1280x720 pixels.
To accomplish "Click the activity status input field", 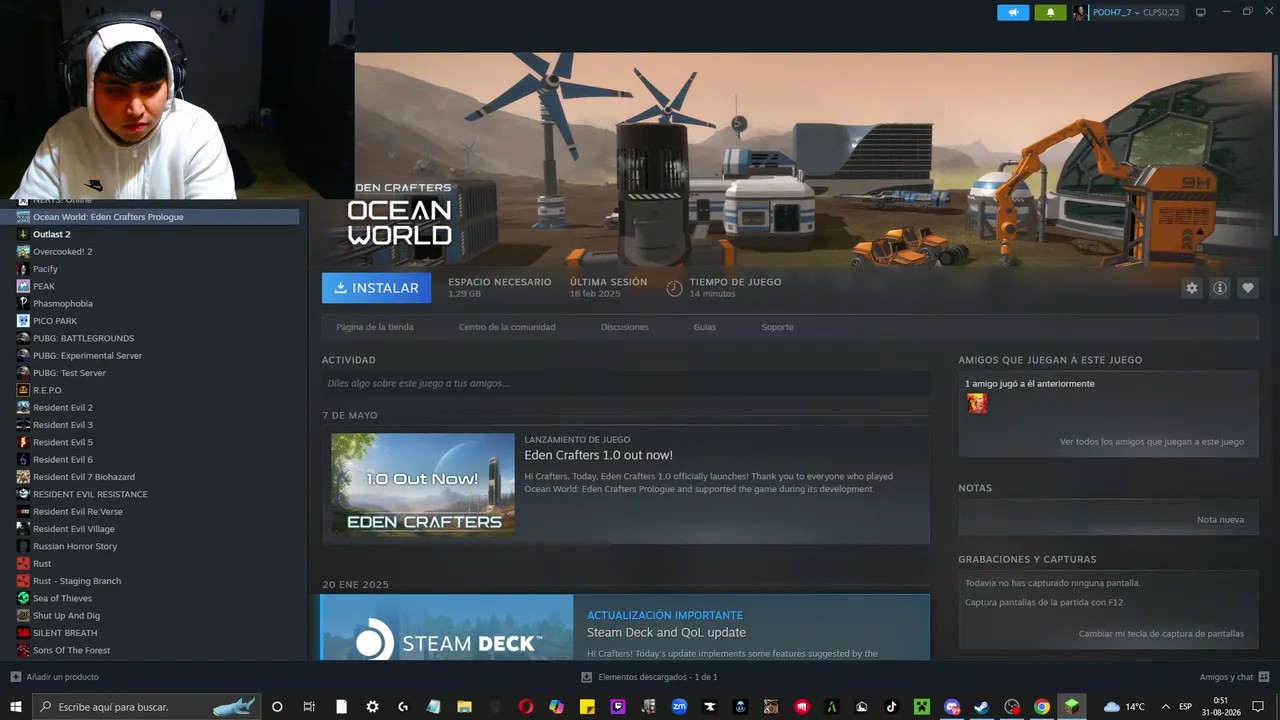I will [626, 383].
